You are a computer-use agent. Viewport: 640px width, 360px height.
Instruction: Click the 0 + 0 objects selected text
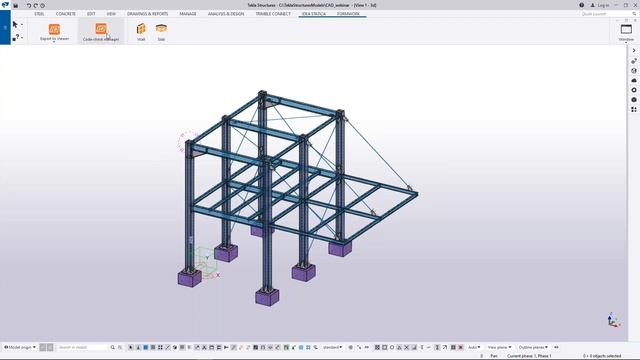(602, 356)
